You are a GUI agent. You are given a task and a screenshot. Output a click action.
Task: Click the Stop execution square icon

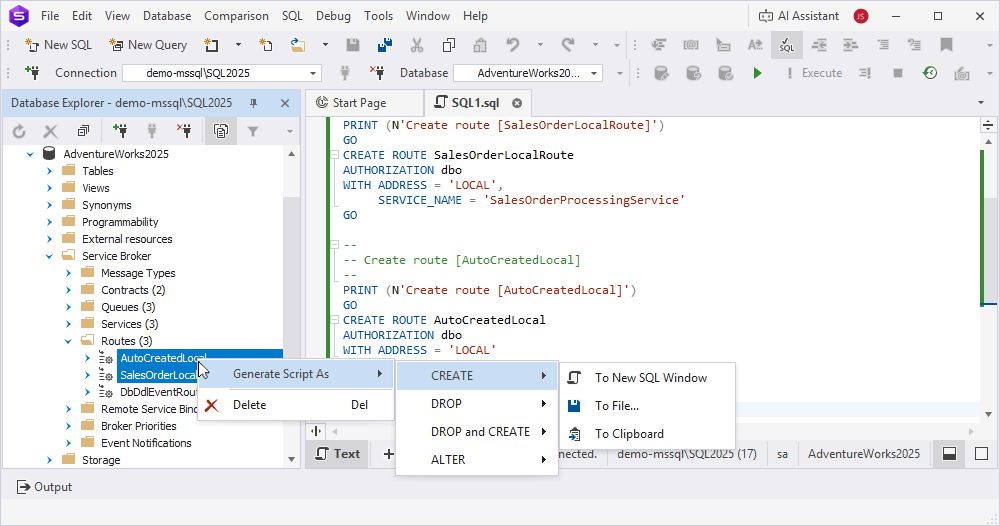(898, 73)
